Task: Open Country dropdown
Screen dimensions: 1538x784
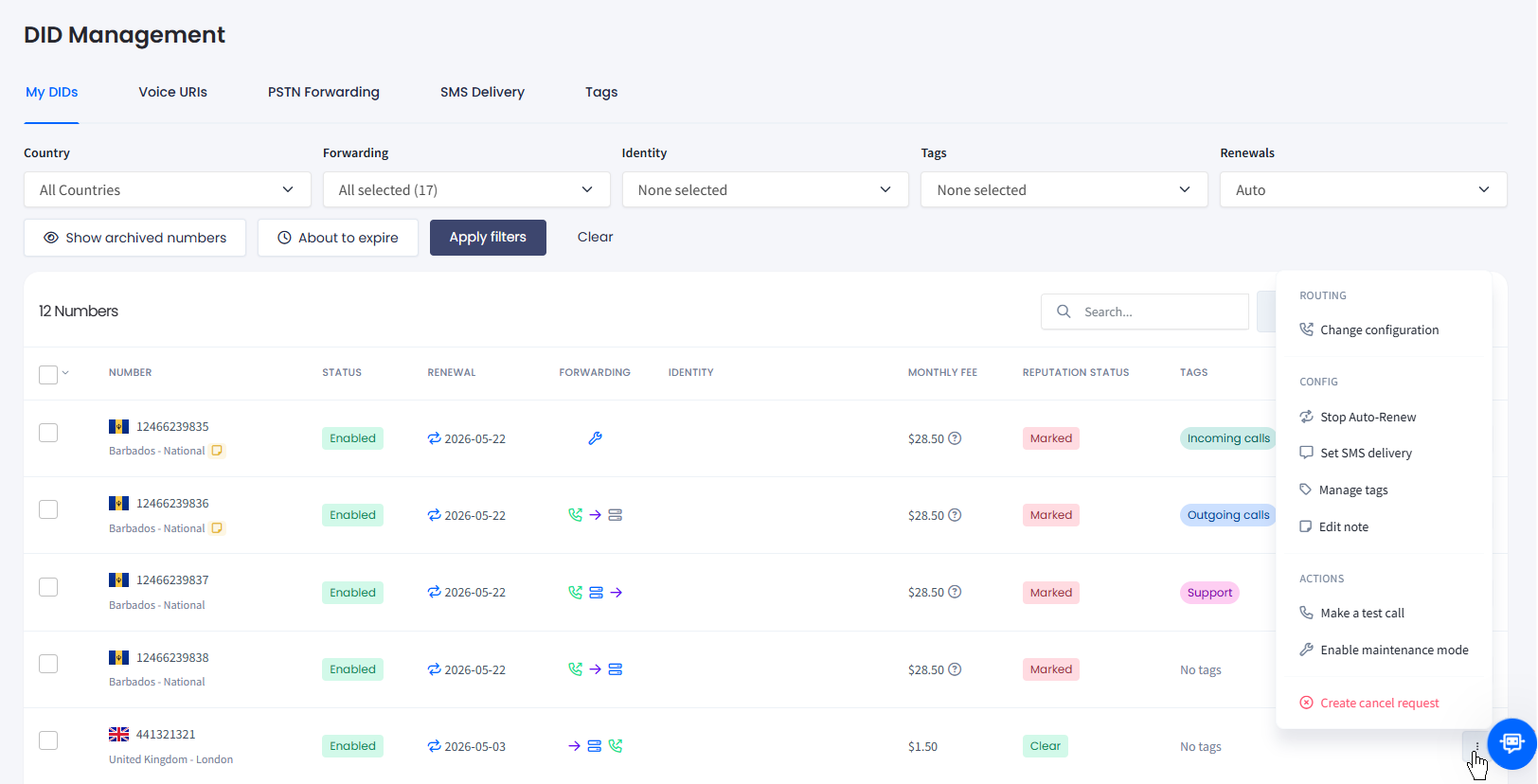Action: point(168,189)
